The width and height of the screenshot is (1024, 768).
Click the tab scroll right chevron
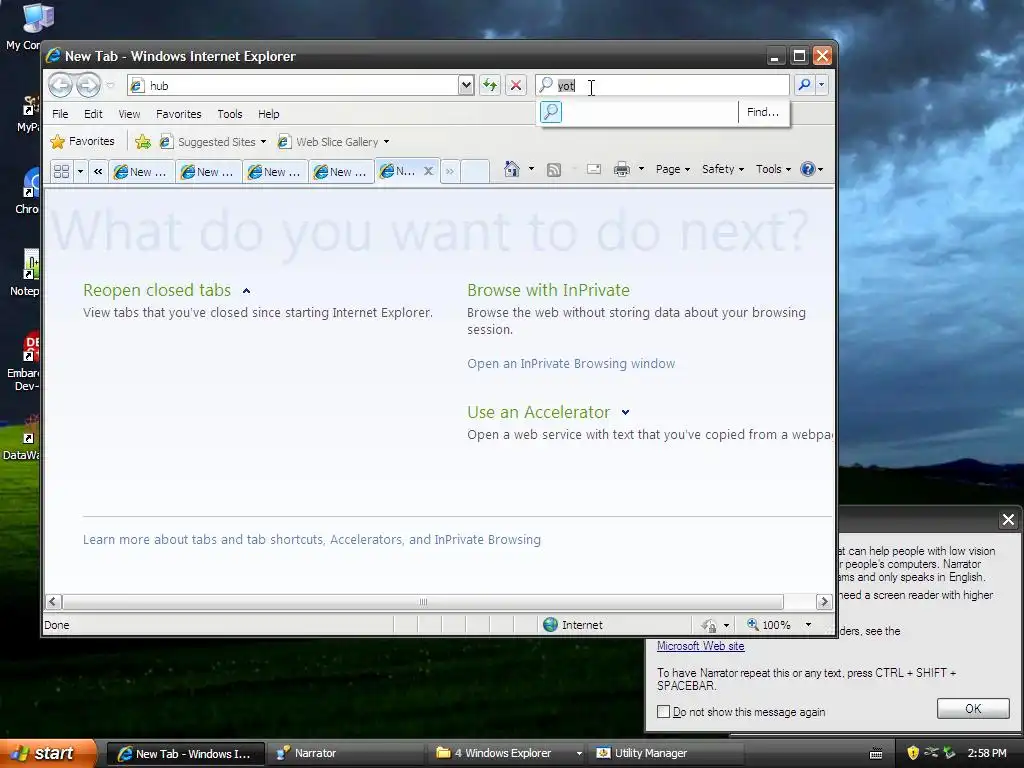click(x=450, y=172)
